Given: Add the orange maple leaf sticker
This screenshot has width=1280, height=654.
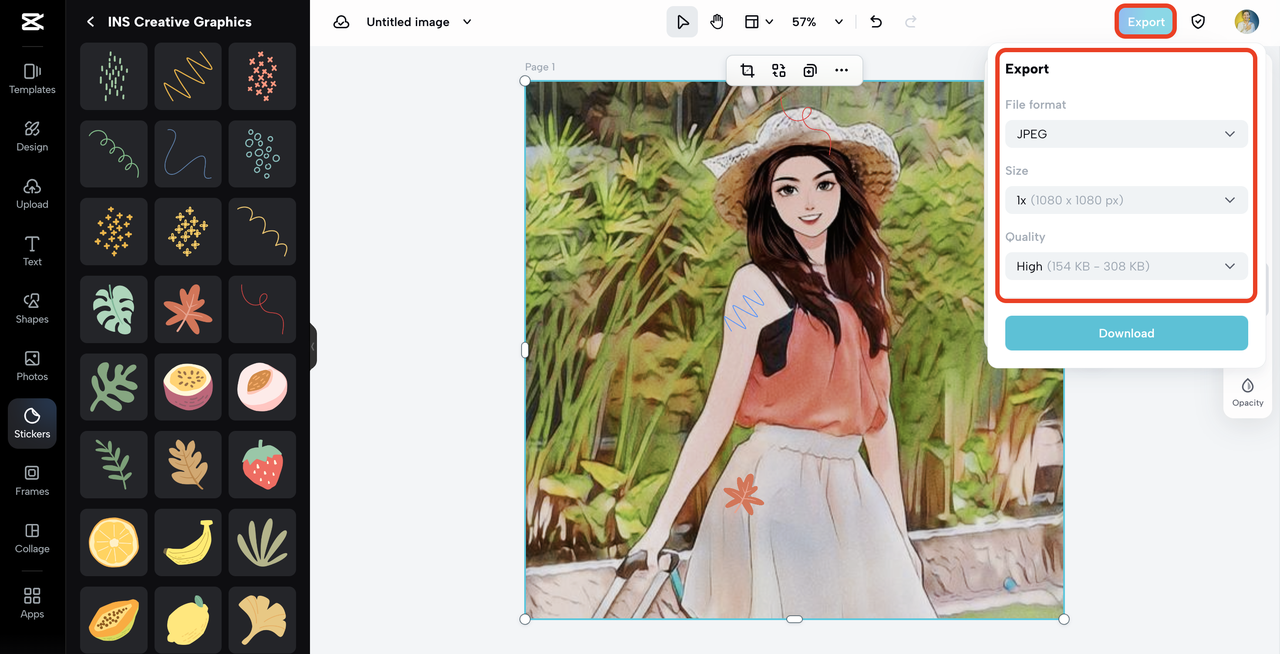Looking at the screenshot, I should click(188, 309).
